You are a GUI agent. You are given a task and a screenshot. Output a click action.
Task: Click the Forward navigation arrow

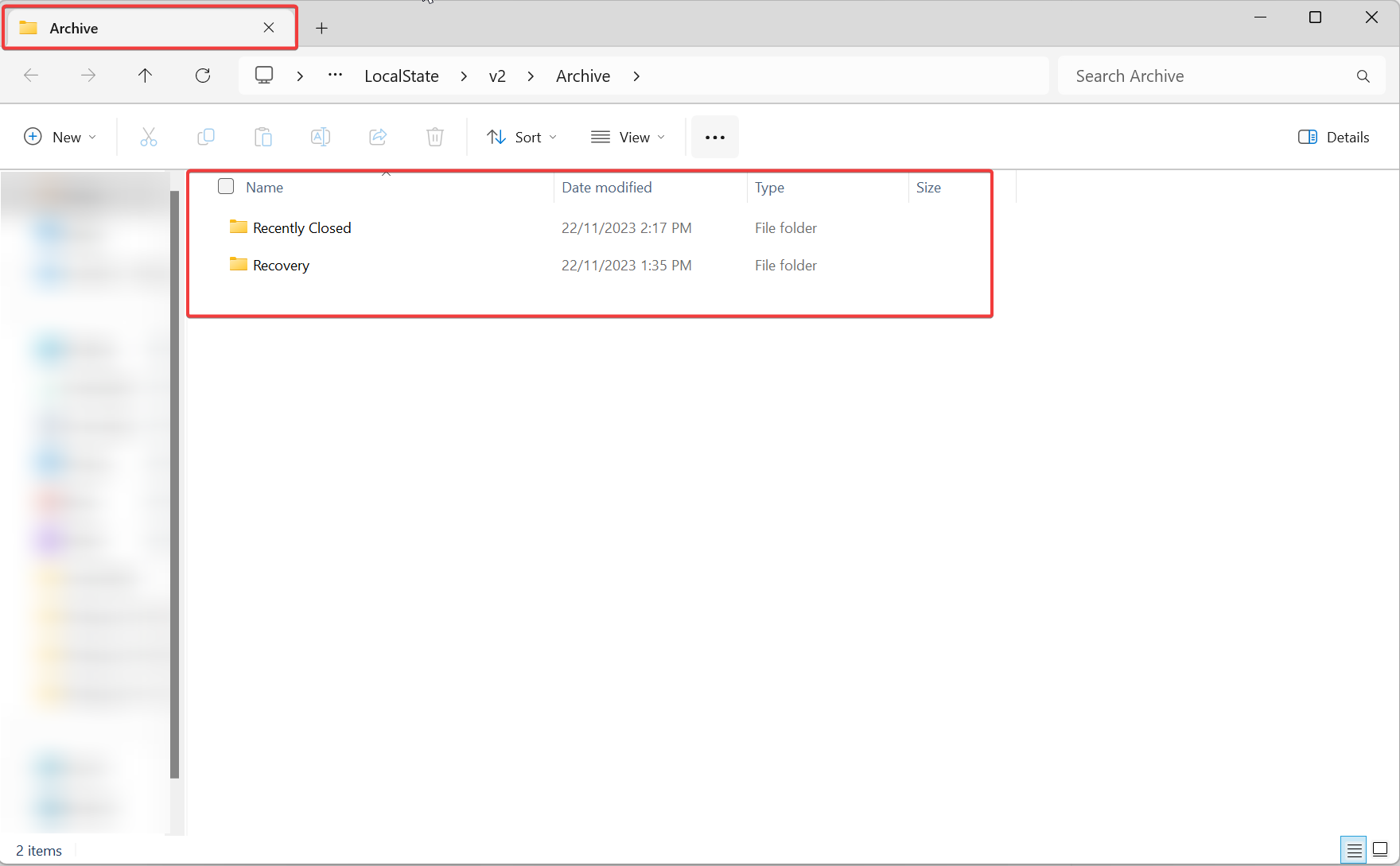(88, 76)
